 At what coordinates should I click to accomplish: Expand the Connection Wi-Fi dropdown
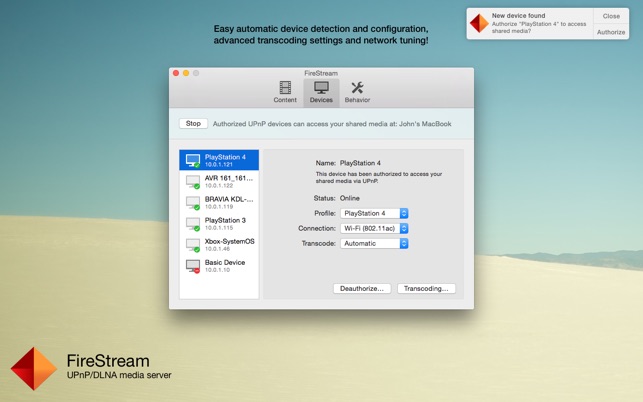(x=374, y=228)
